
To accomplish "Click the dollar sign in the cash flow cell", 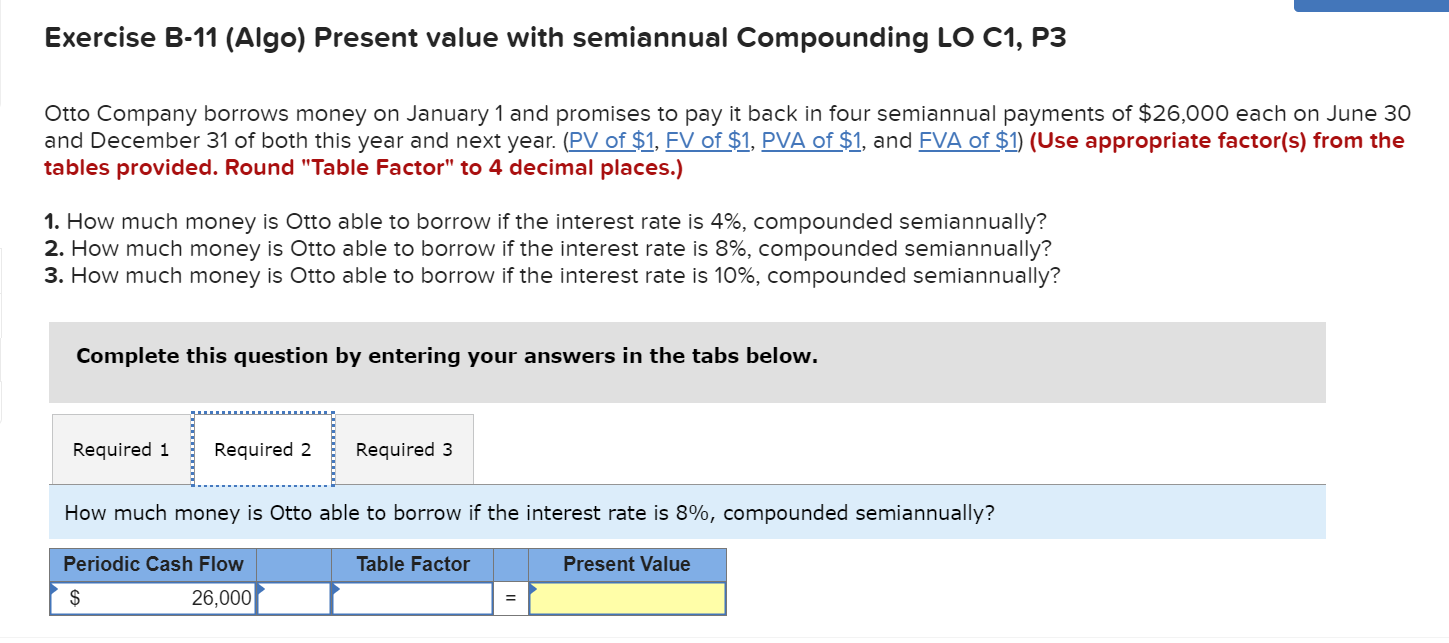I will 75,597.
